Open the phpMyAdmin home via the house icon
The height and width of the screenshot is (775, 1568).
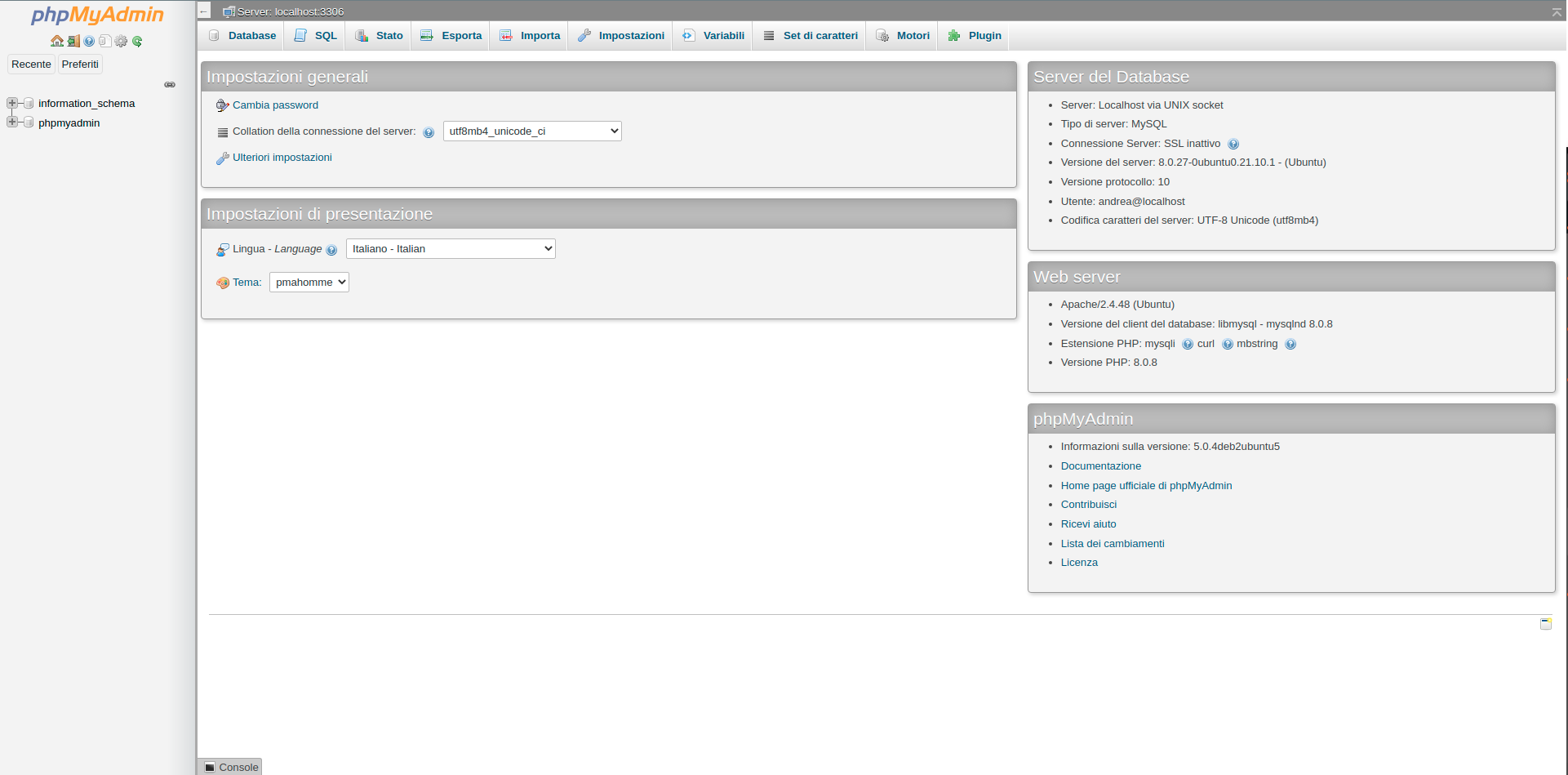coord(57,41)
